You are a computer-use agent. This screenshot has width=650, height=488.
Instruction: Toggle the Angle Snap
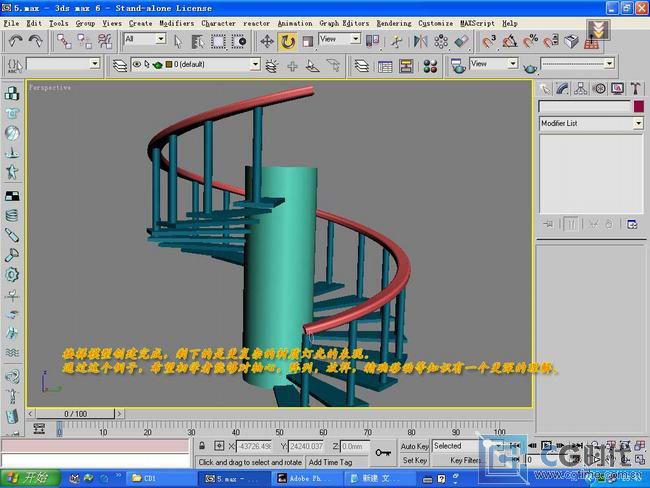(510, 41)
